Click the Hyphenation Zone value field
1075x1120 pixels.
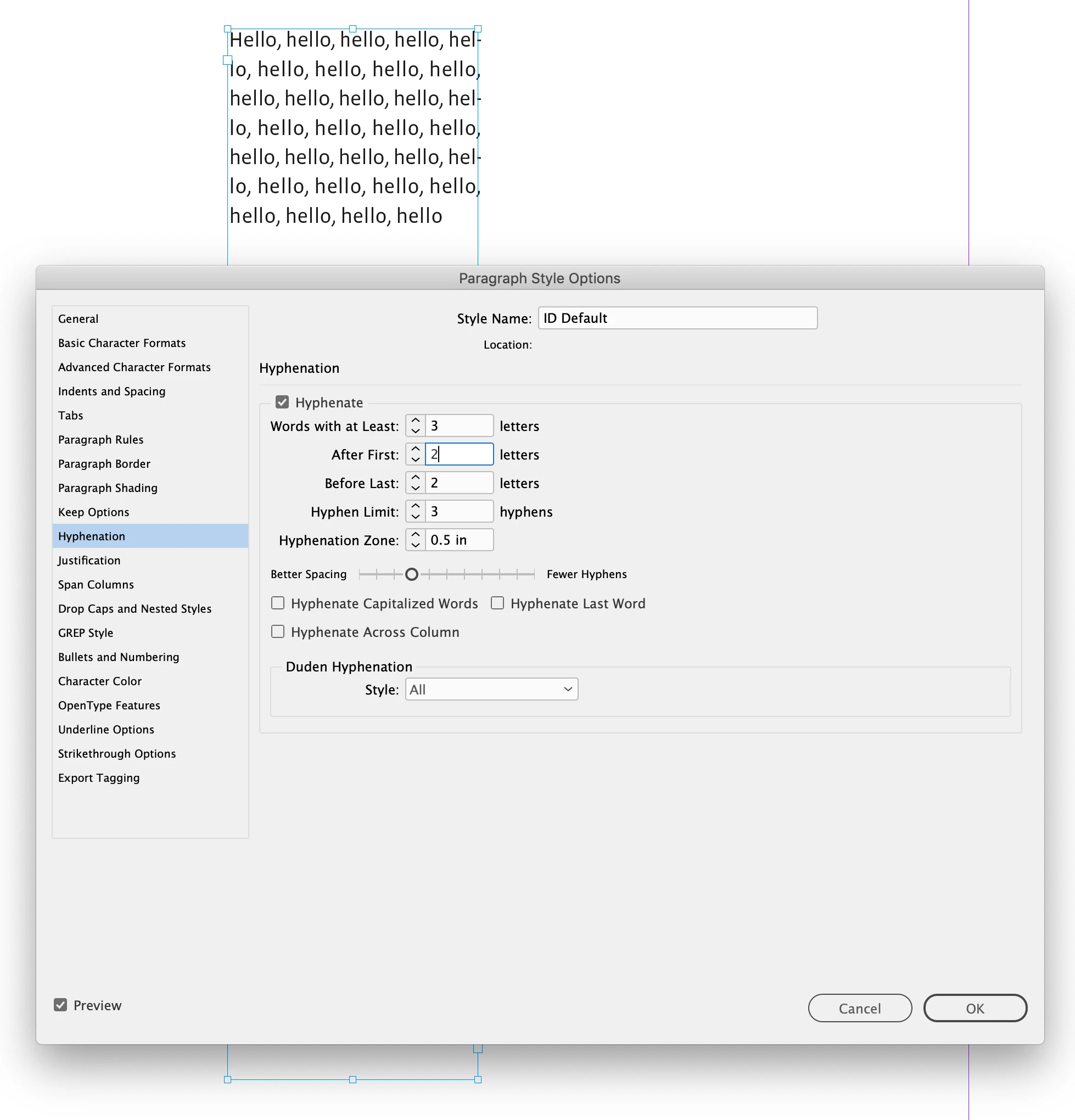click(x=458, y=540)
